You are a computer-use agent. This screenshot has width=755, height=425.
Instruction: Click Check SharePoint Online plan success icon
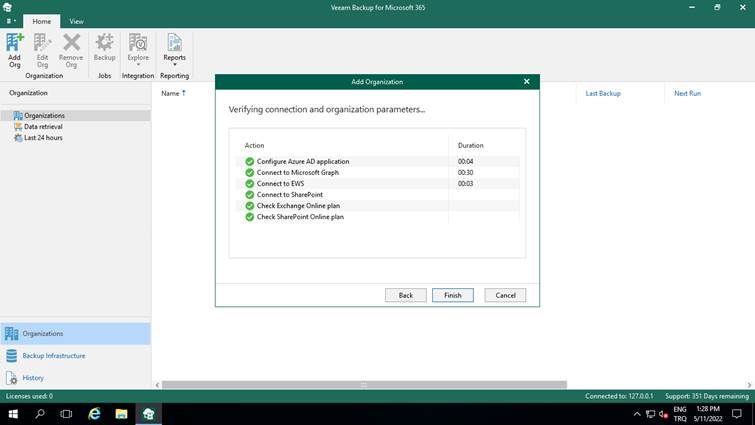[x=249, y=217]
